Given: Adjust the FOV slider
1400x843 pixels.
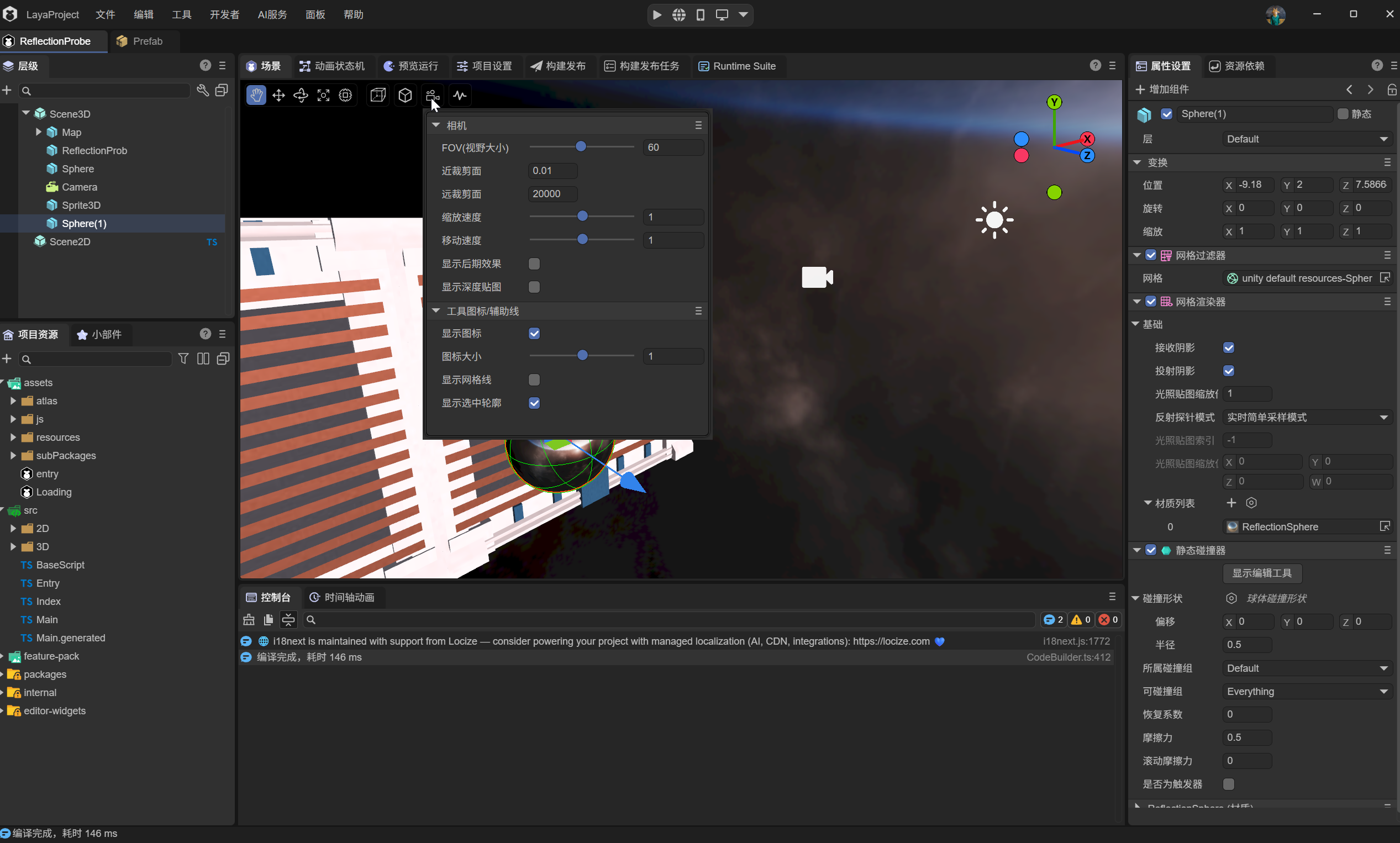Looking at the screenshot, I should click(x=581, y=146).
